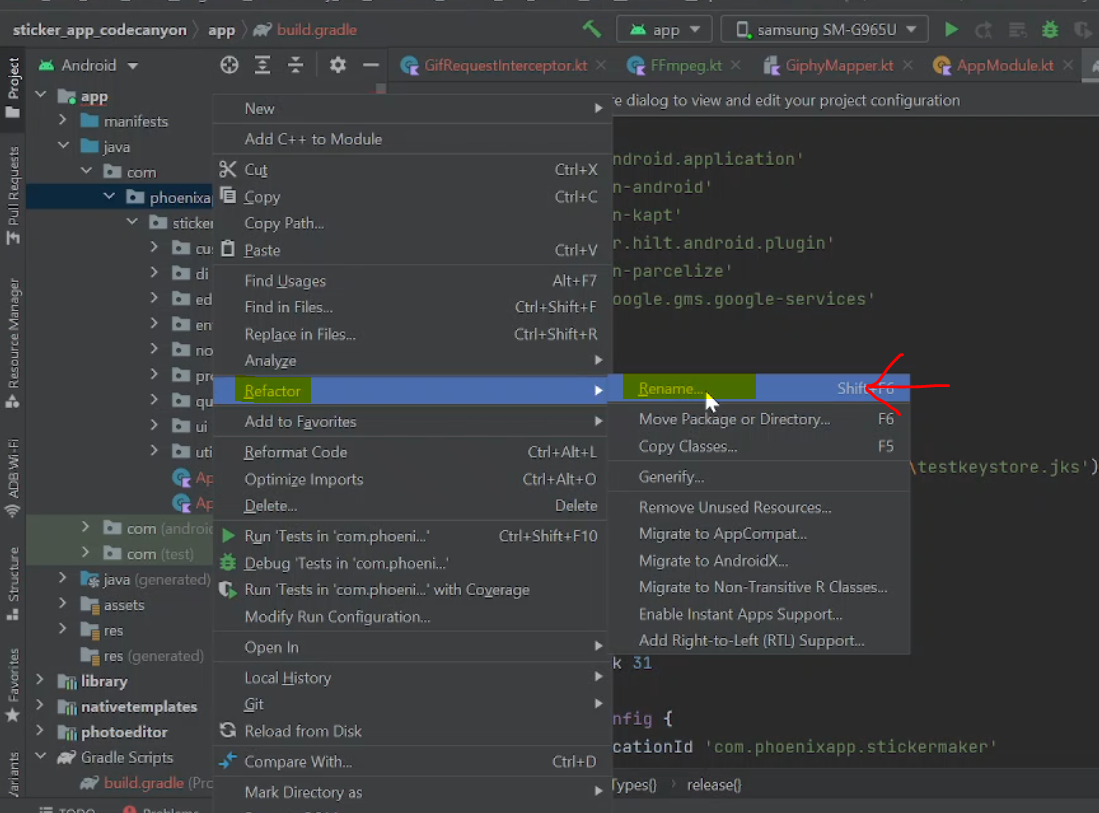Open Project panel settings gear
Image resolution: width=1099 pixels, height=813 pixels.
[x=338, y=65]
